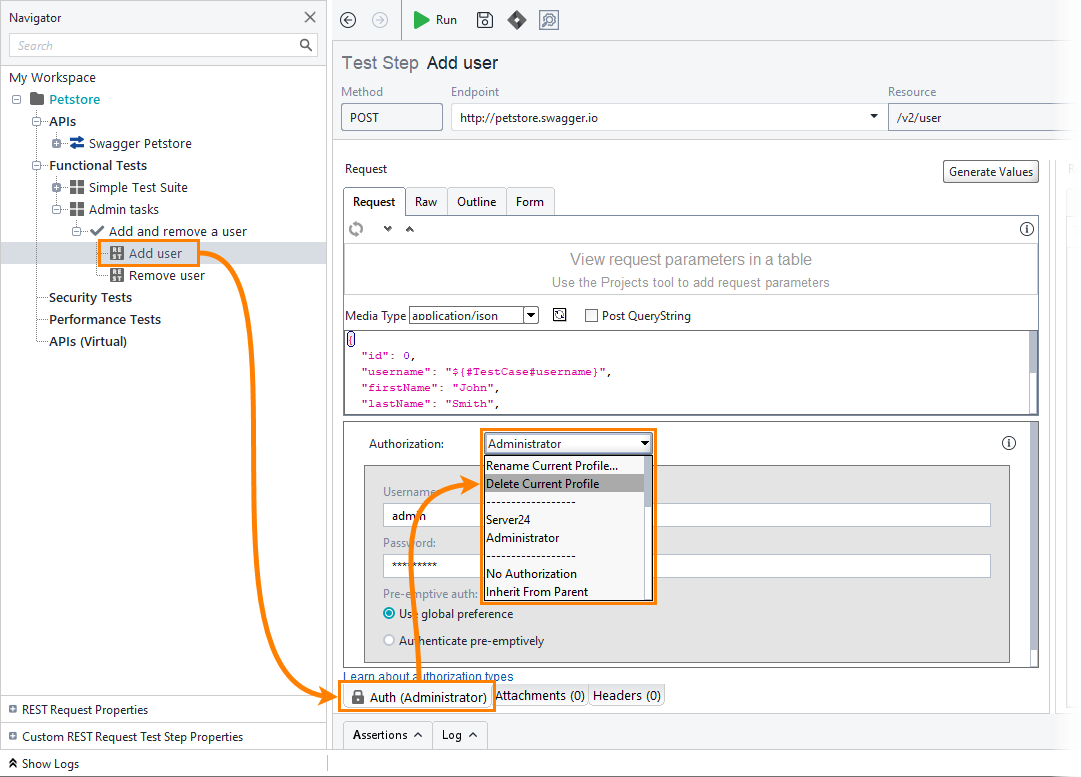Switch to the Raw request tab
1081x777 pixels.
click(426, 202)
